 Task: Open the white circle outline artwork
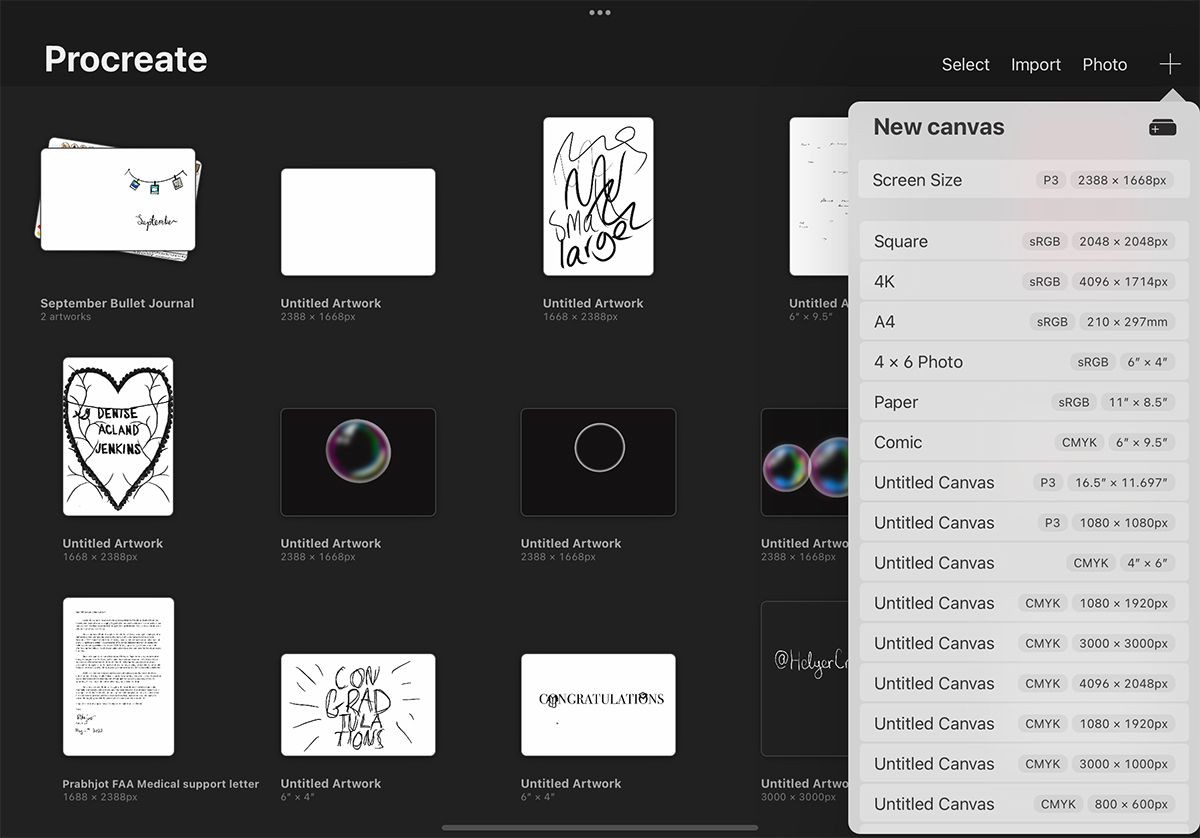[x=598, y=462]
